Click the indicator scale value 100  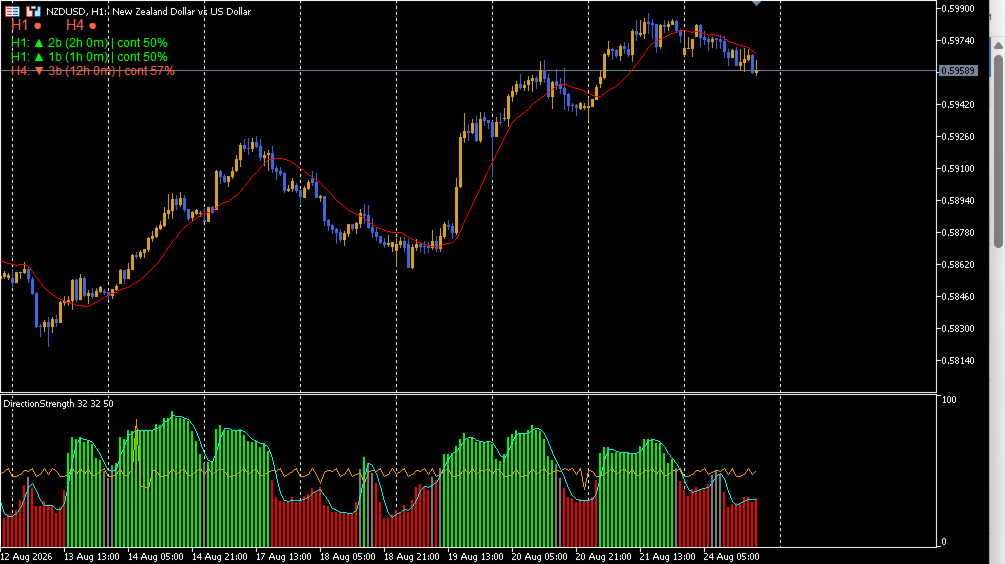(x=949, y=399)
